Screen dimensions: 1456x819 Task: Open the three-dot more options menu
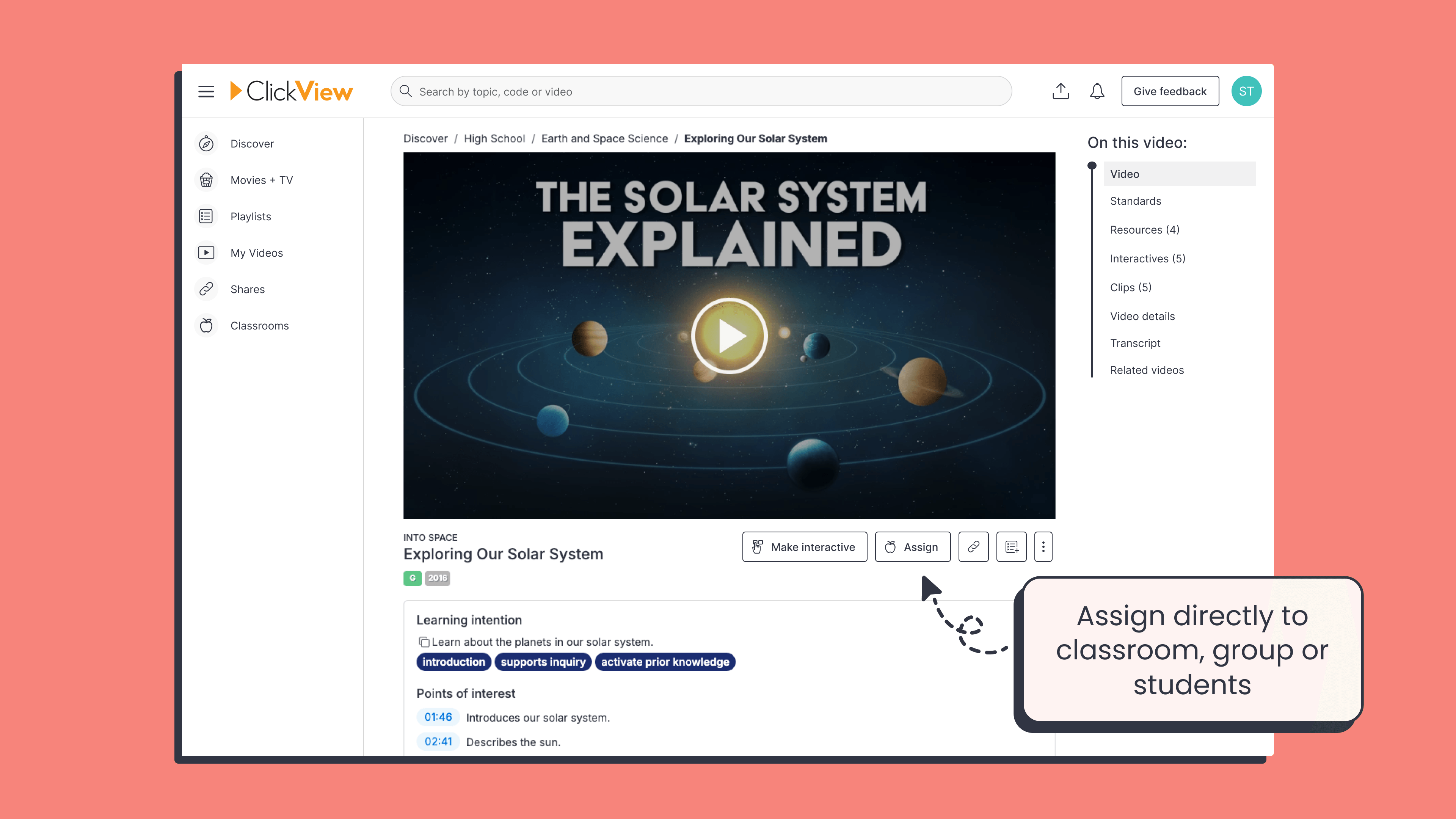1043,546
